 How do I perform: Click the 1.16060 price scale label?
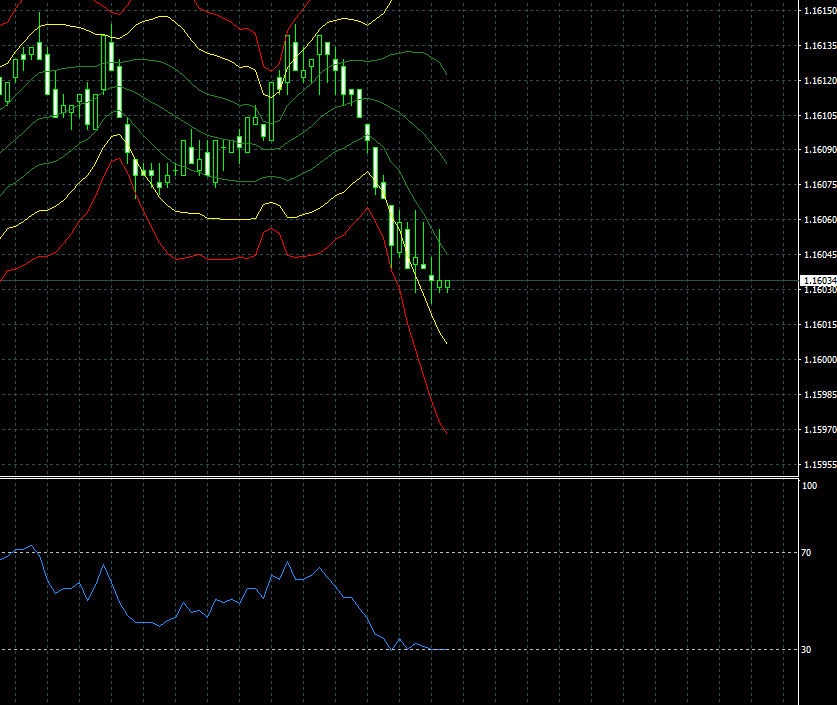pyautogui.click(x=820, y=220)
